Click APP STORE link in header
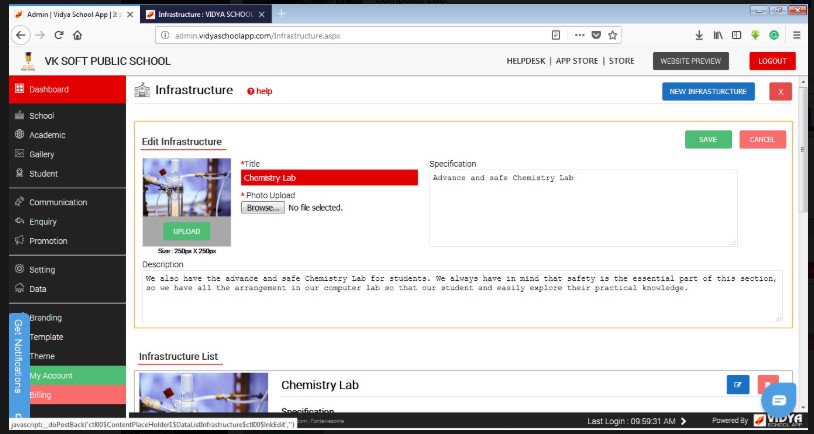 pos(577,61)
